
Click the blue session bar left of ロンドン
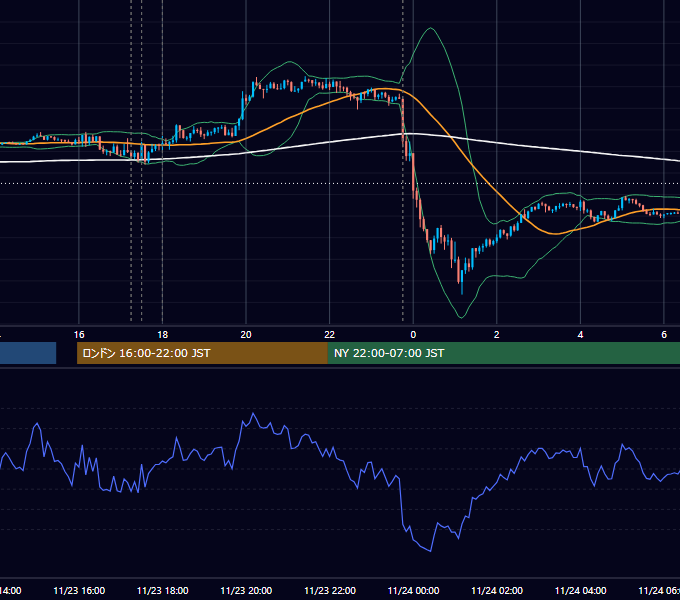pos(28,353)
